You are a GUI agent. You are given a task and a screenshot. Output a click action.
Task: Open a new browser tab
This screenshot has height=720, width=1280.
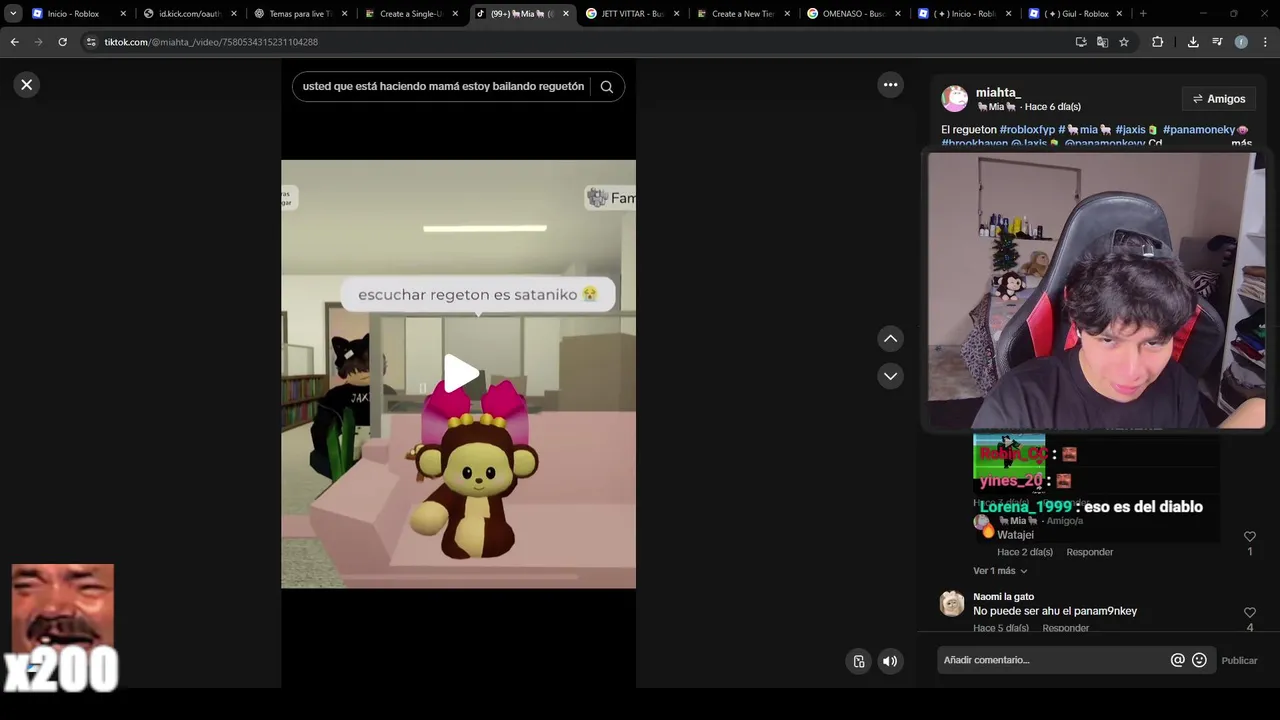click(x=1143, y=14)
